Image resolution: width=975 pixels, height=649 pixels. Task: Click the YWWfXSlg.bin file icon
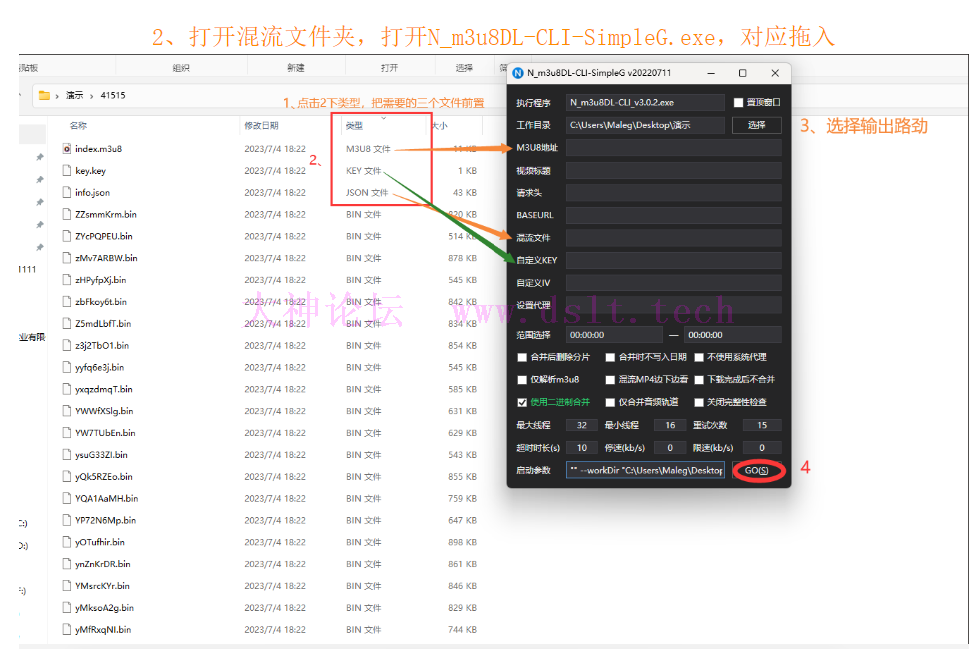pyautogui.click(x=67, y=410)
